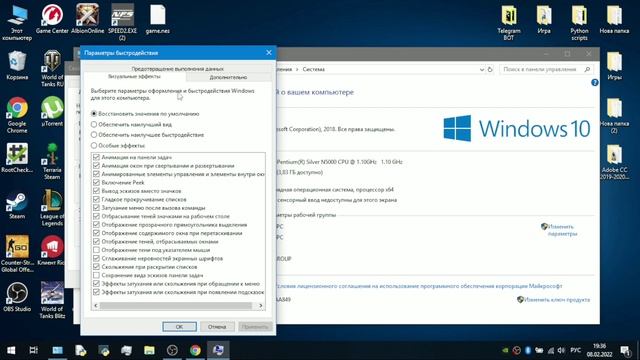Click the Отмена button

(x=217, y=327)
